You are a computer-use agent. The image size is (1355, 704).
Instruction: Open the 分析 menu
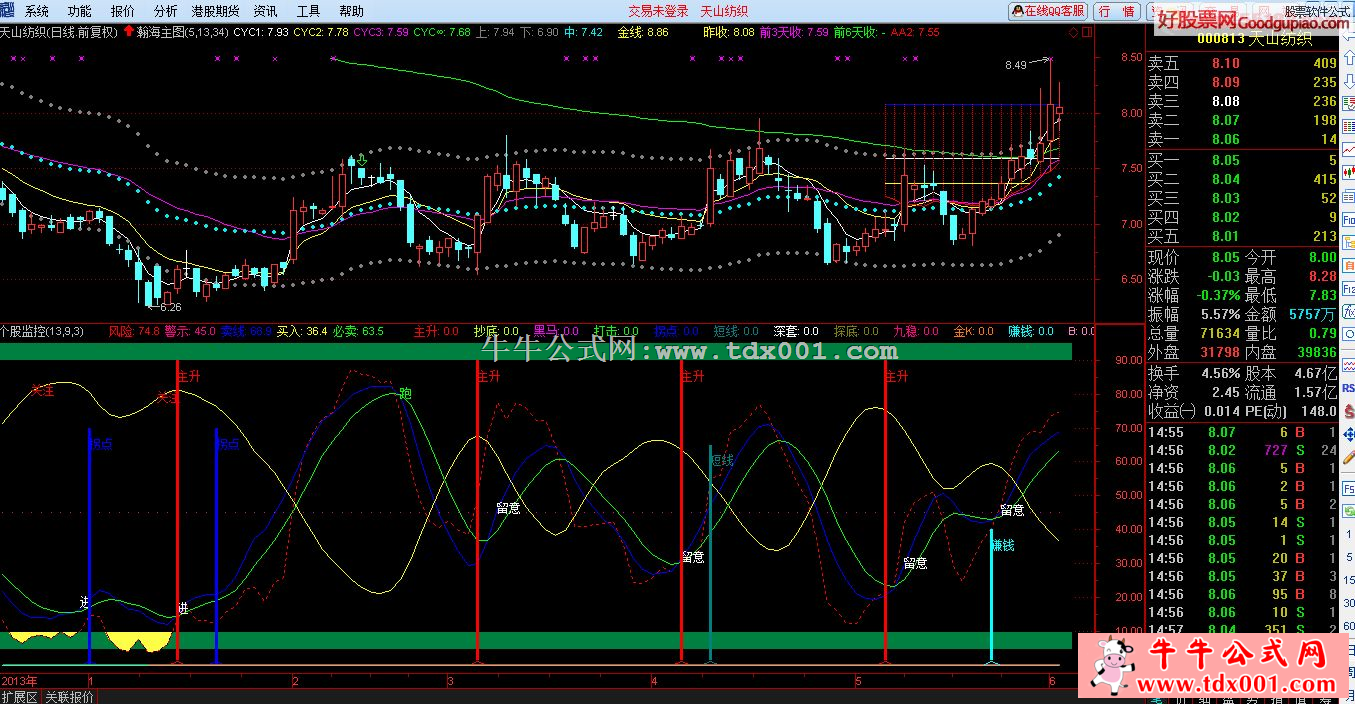[x=166, y=11]
